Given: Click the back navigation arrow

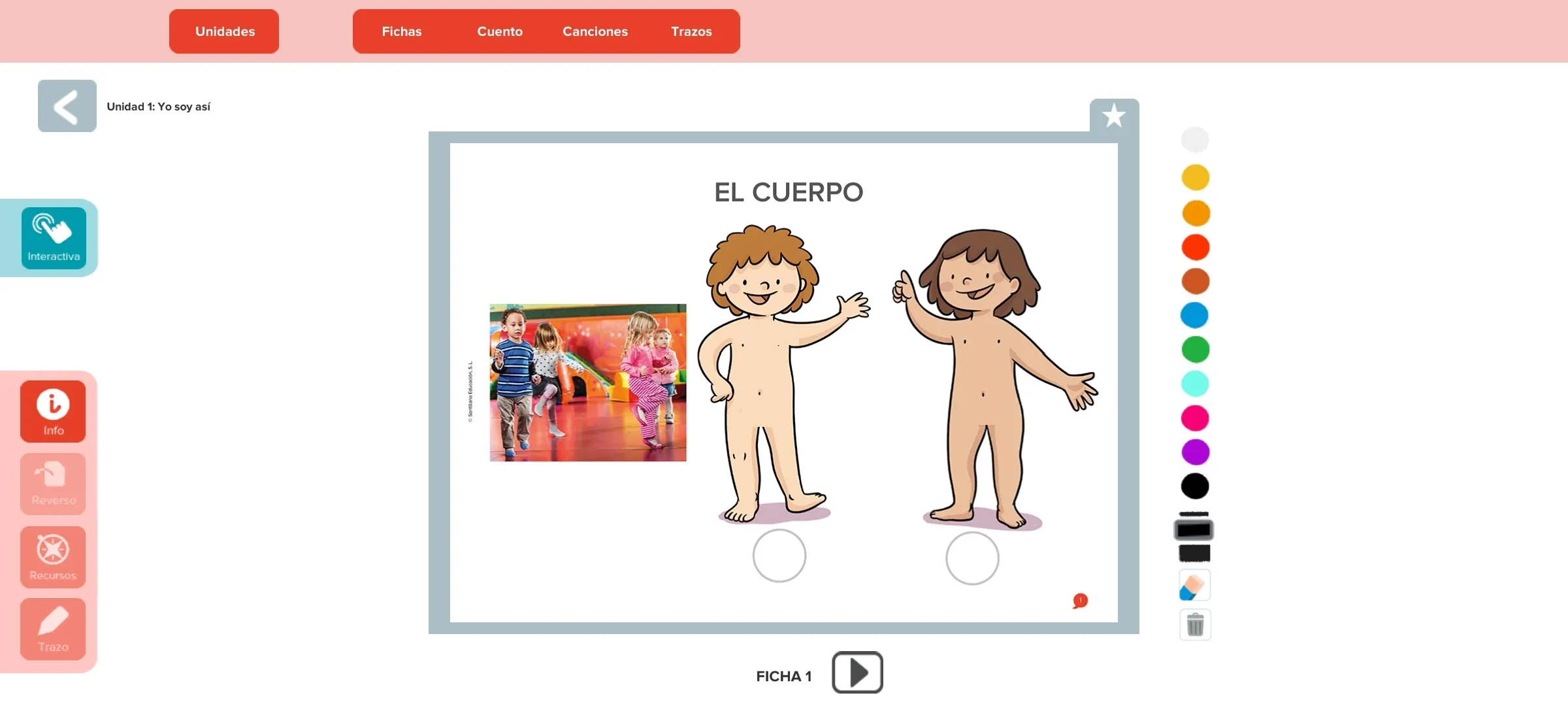Looking at the screenshot, I should click(67, 105).
